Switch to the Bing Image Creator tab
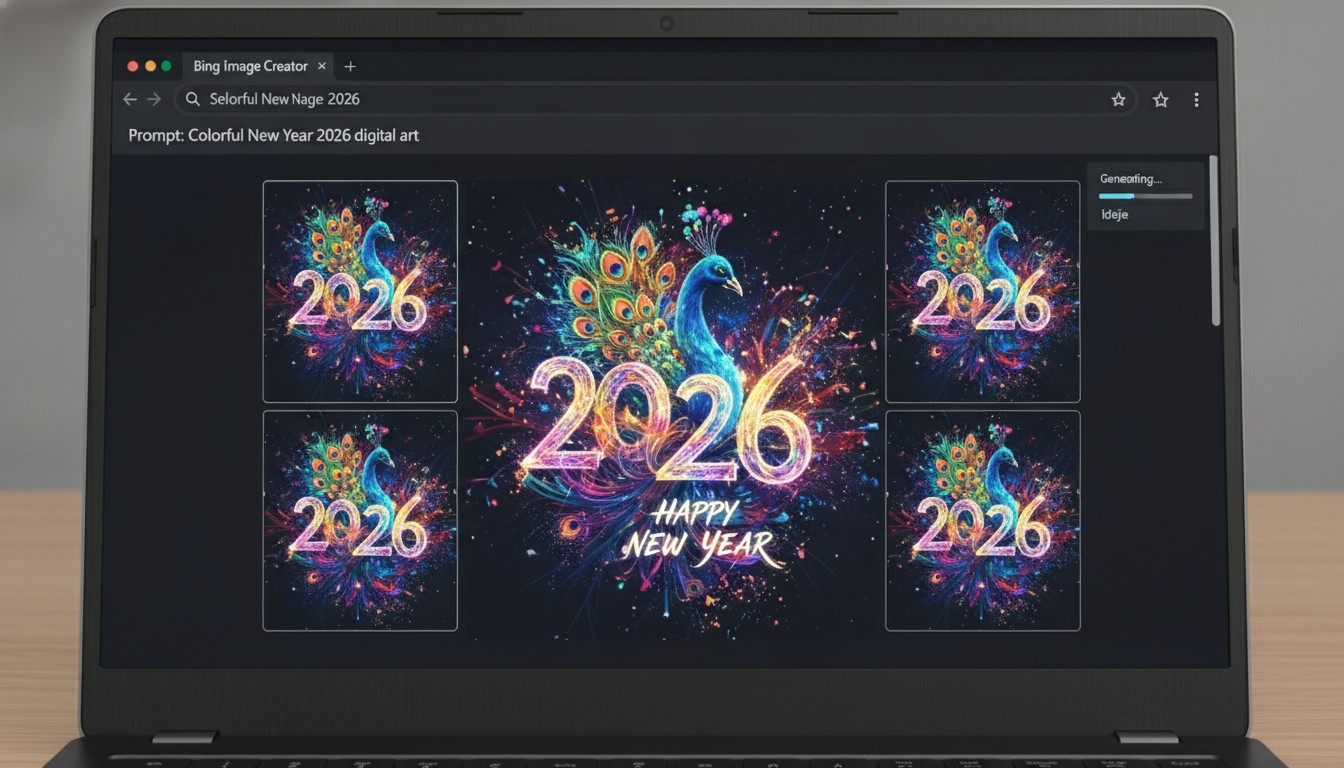 click(250, 66)
